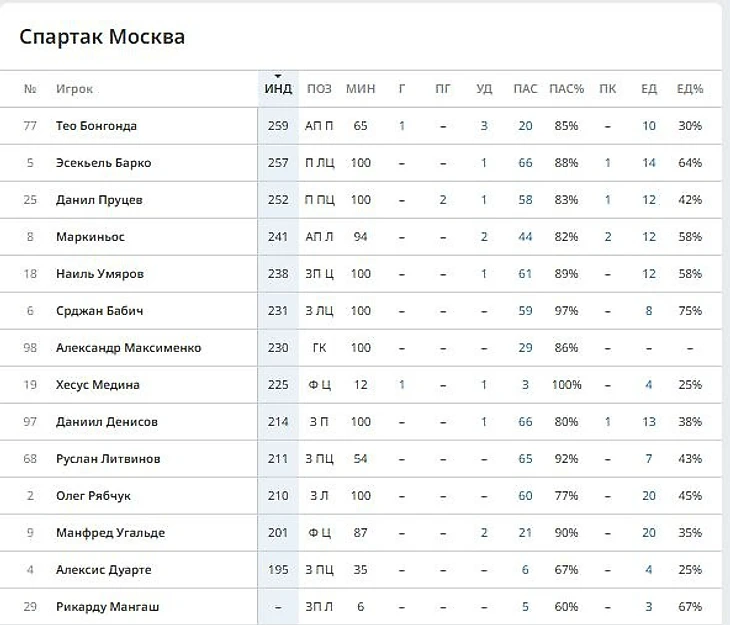Image resolution: width=730 pixels, height=625 pixels.
Task: Open player Данил Пруцев
Action: click(99, 200)
